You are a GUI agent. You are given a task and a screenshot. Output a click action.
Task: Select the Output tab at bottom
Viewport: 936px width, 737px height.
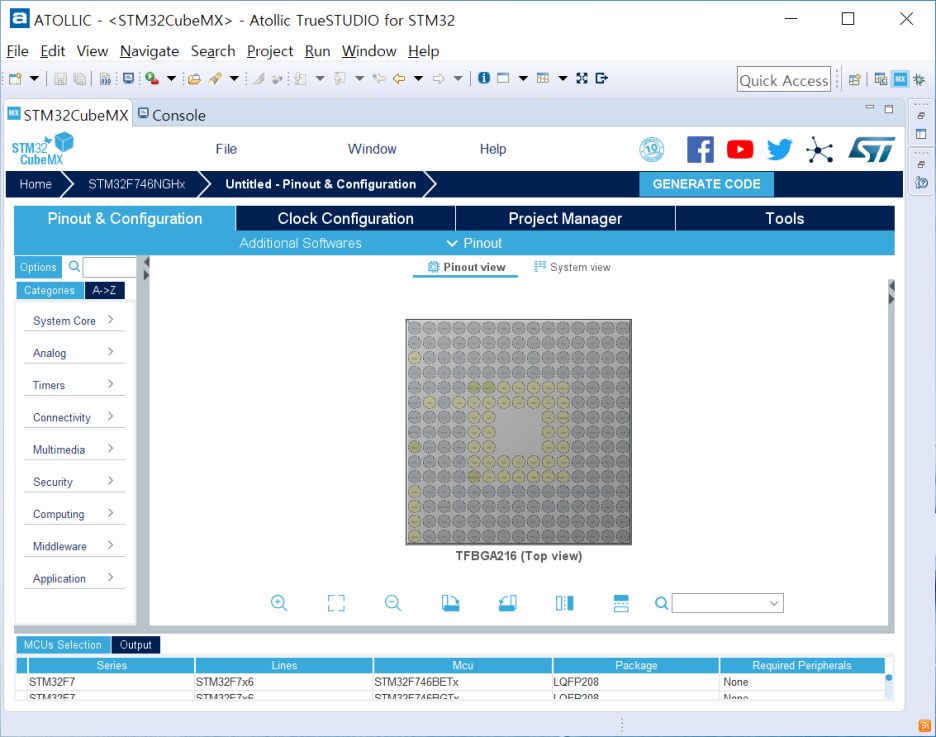tap(136, 645)
